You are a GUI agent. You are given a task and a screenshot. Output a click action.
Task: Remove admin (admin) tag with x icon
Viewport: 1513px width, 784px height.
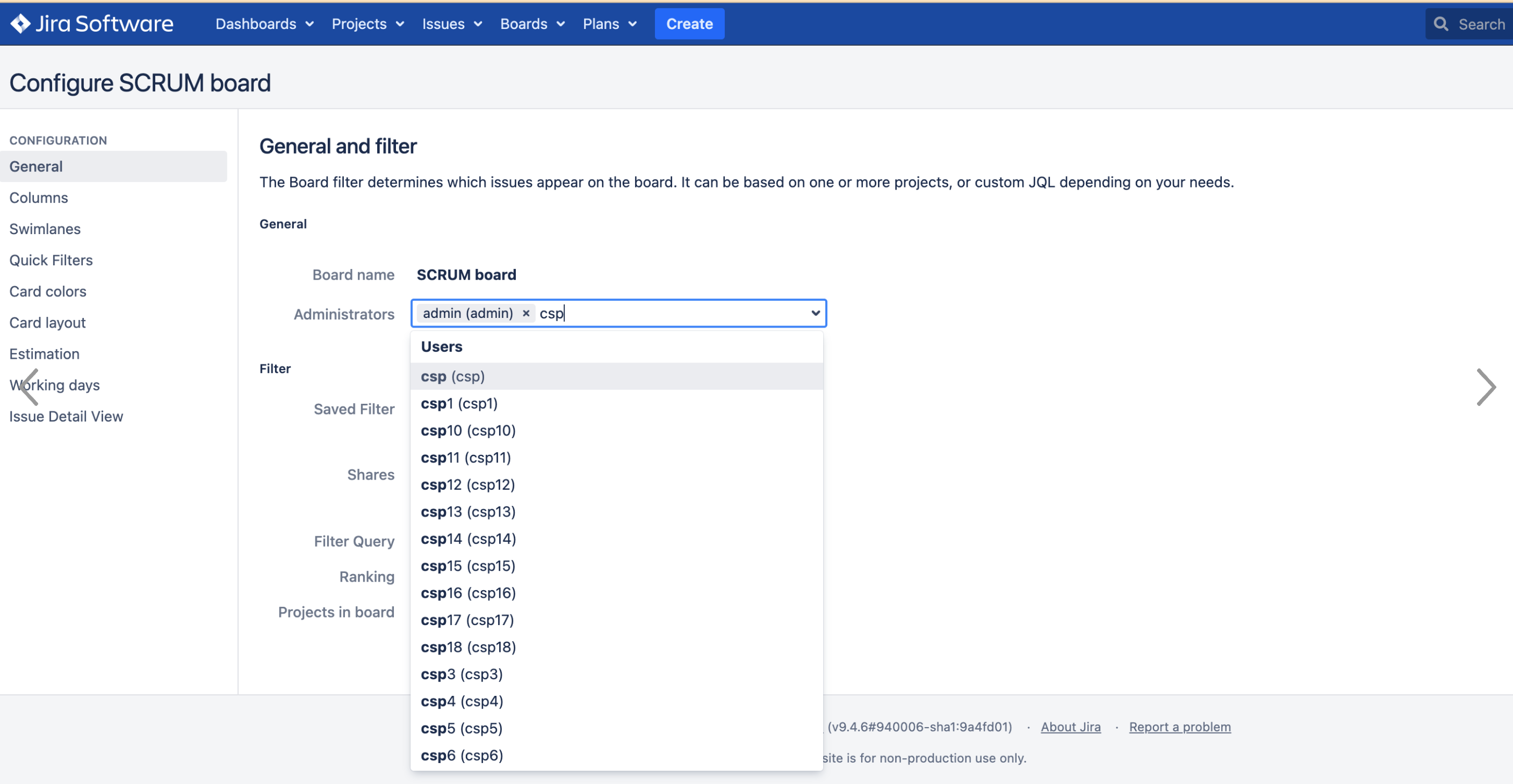(526, 314)
